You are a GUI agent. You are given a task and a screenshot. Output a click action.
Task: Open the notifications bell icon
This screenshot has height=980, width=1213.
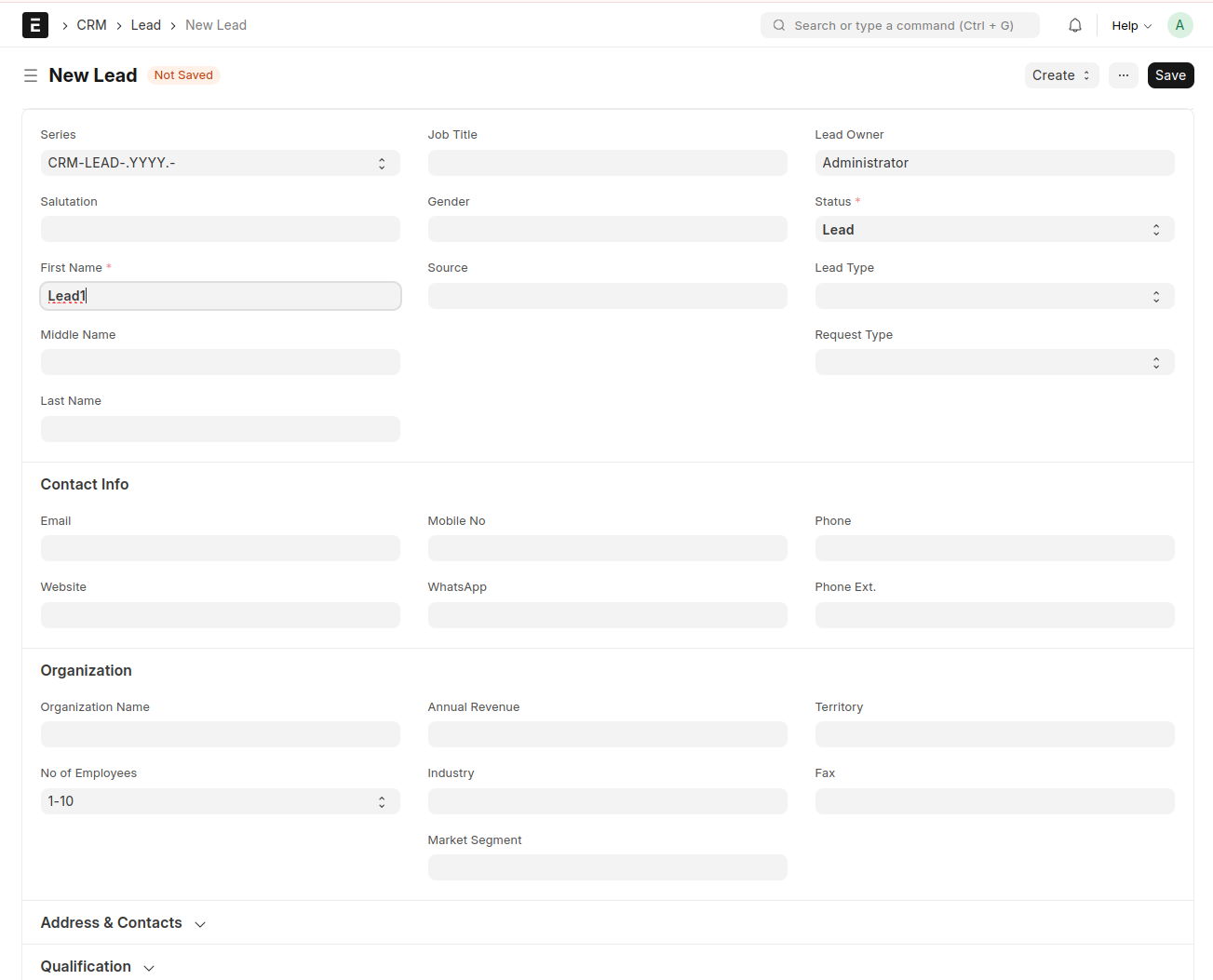1074,25
